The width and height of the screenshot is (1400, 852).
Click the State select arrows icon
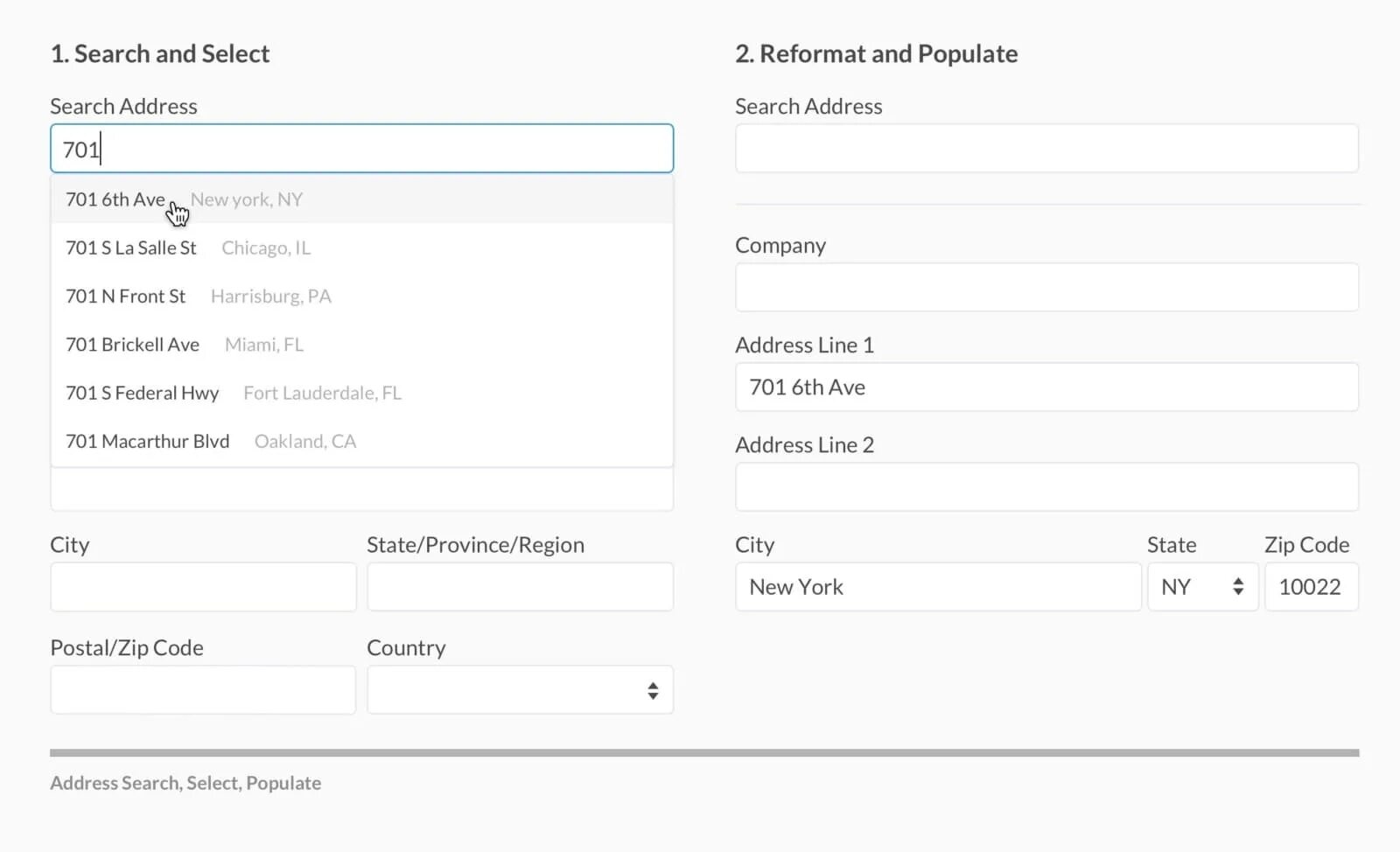point(1238,587)
